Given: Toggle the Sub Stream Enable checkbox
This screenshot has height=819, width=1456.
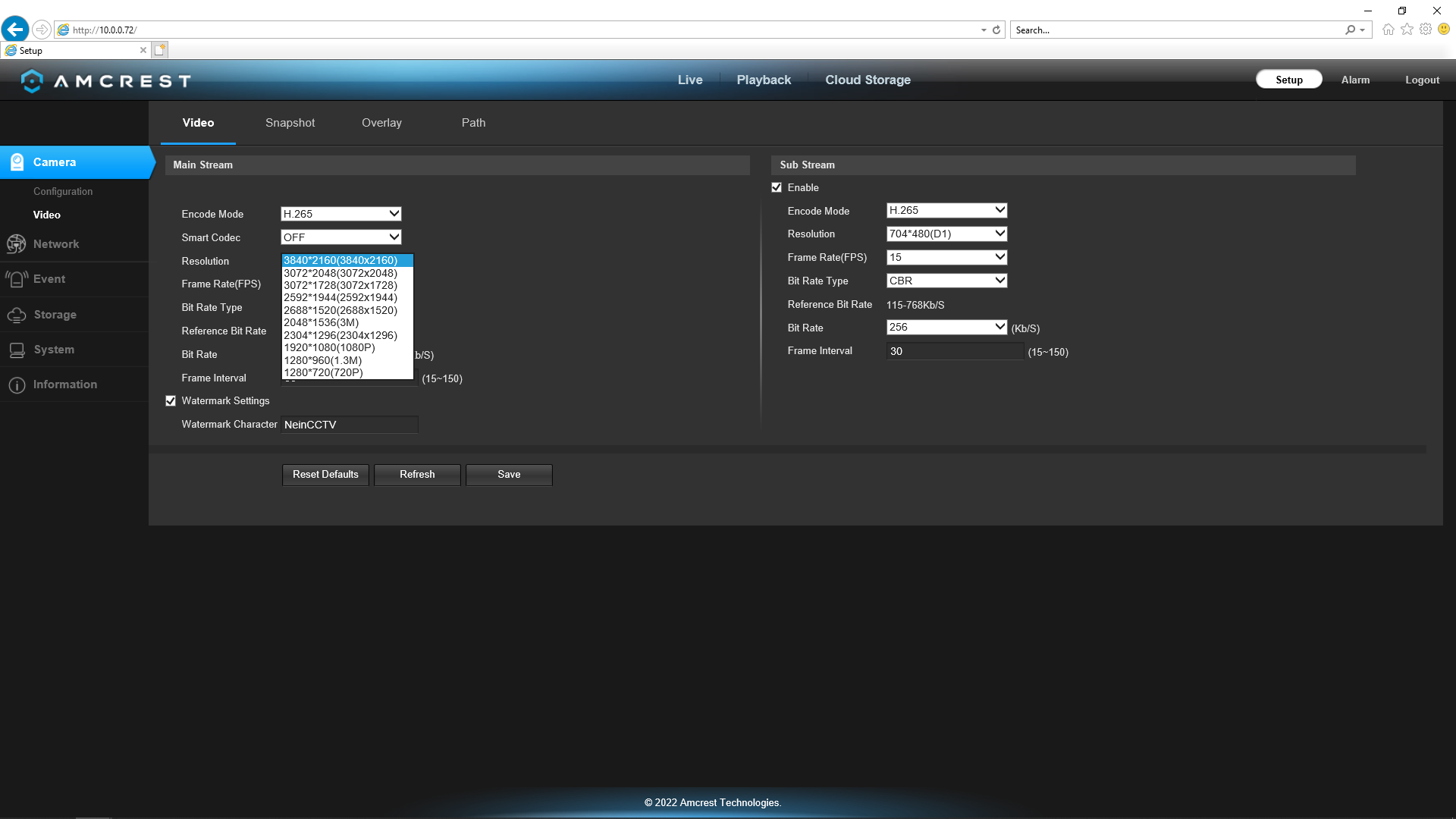Looking at the screenshot, I should pos(777,187).
